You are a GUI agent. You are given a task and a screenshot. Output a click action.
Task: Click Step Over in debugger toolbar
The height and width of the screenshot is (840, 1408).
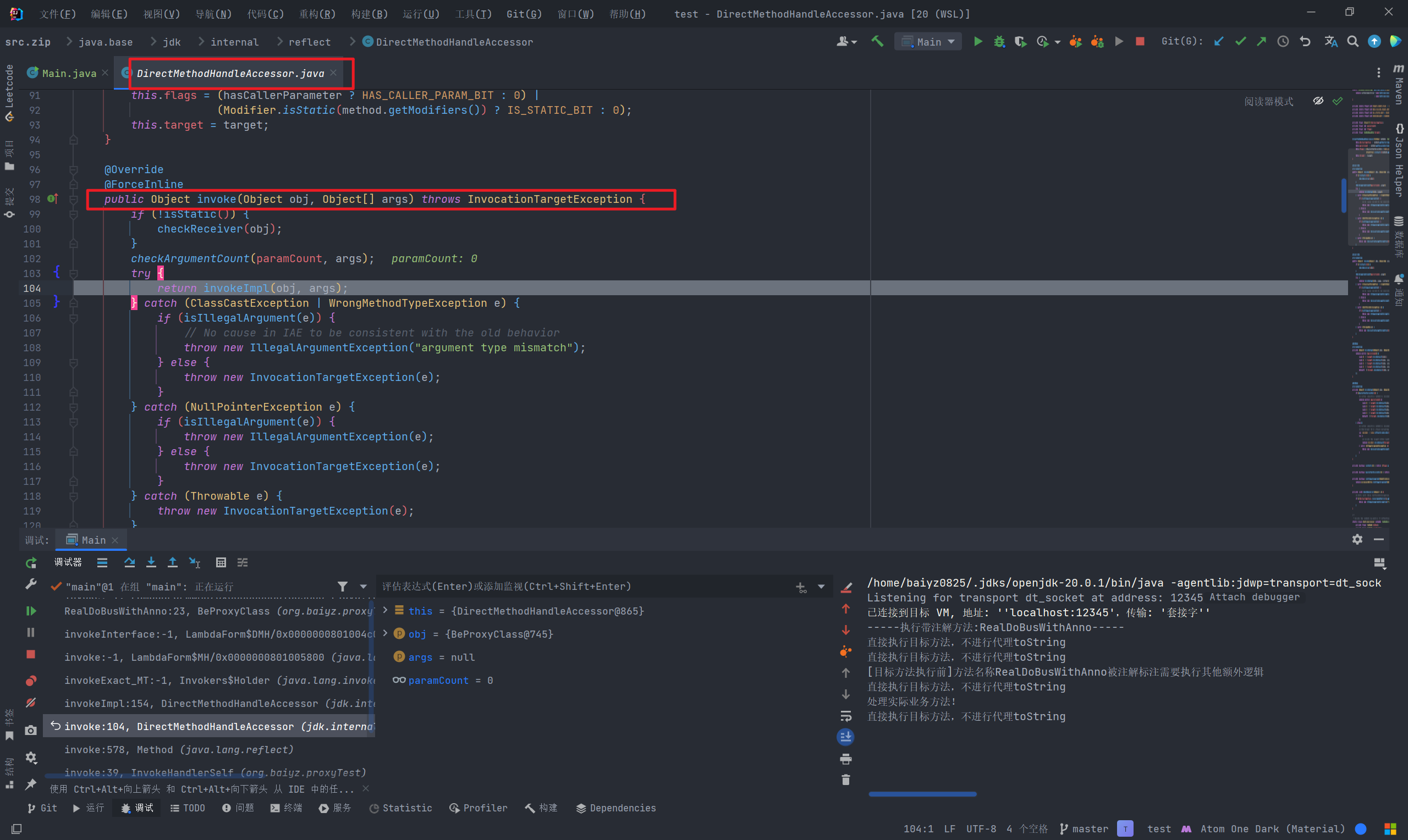point(129,562)
